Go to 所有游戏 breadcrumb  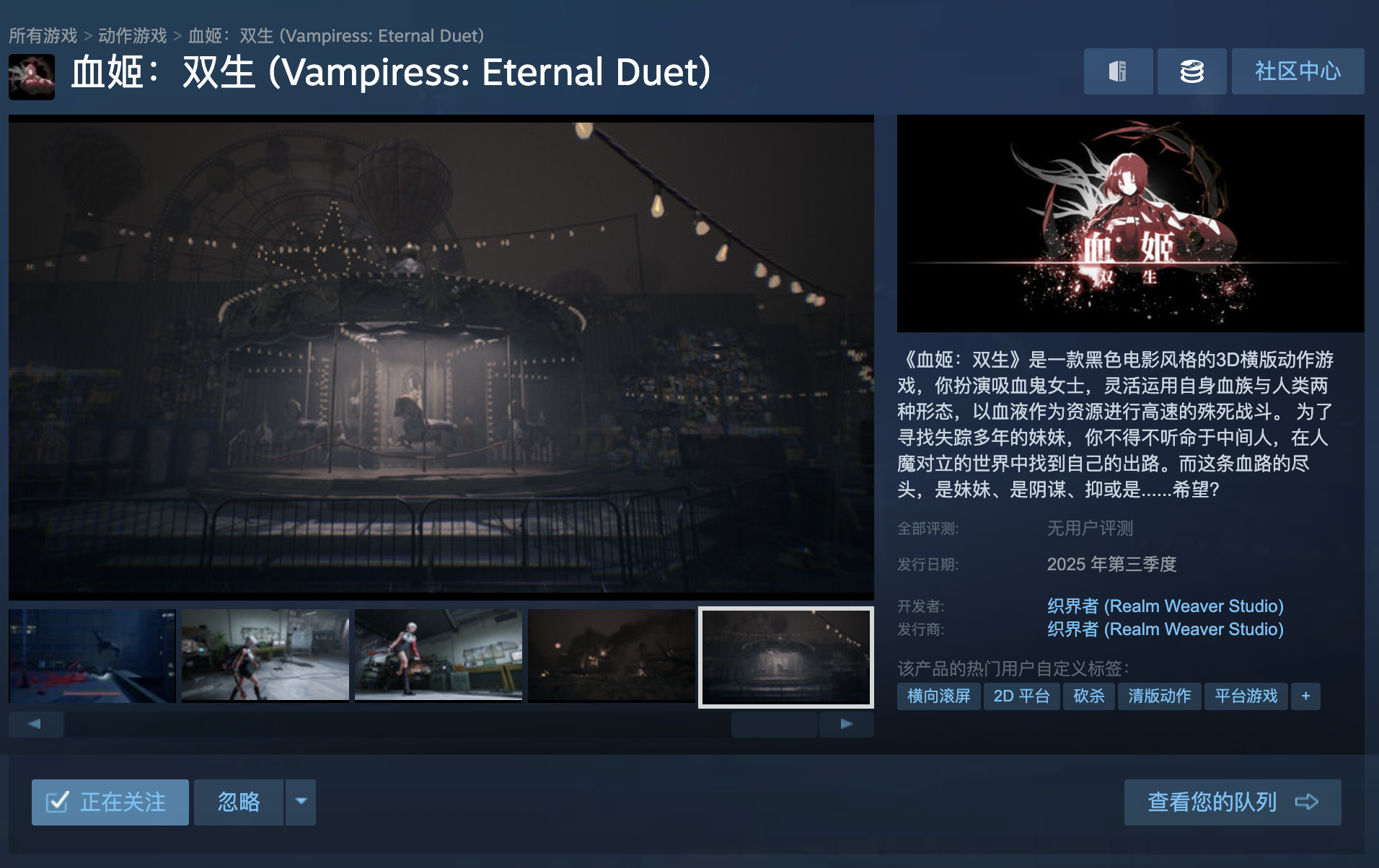point(43,35)
